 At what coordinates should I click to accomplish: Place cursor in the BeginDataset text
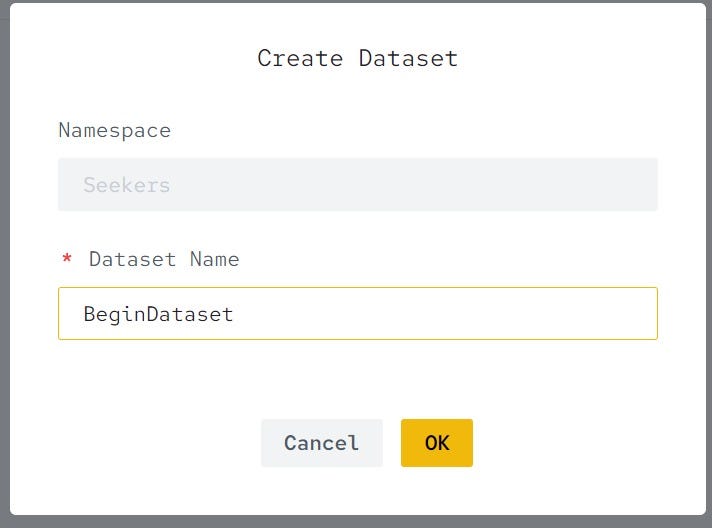(158, 314)
